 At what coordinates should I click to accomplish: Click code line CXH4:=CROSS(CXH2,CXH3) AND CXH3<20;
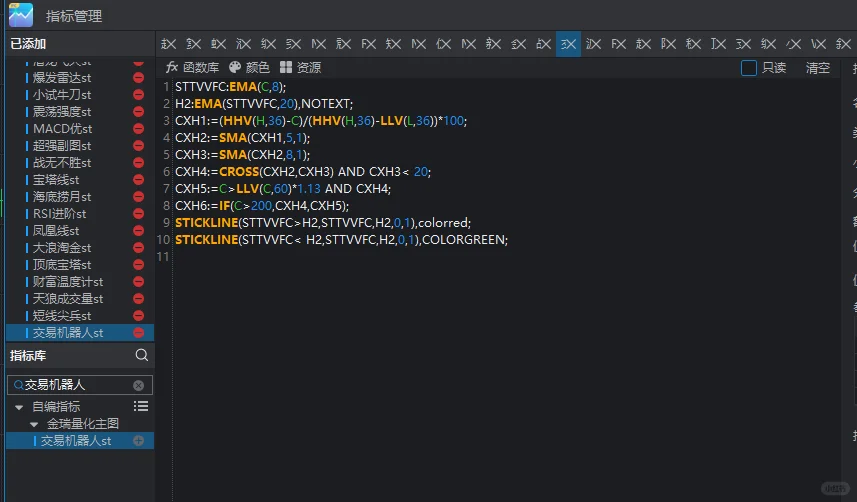[303, 171]
